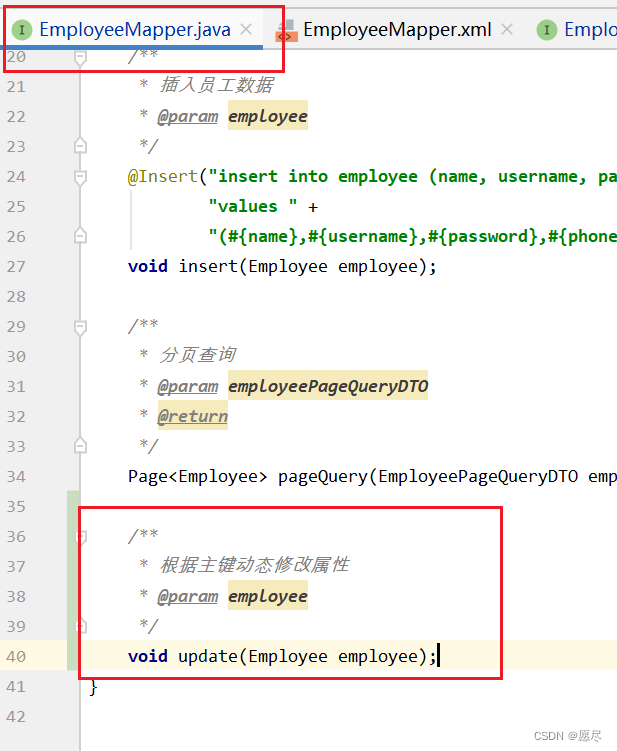Click the fold end marker at line 33
Screen dimensions: 617x751
80,446
